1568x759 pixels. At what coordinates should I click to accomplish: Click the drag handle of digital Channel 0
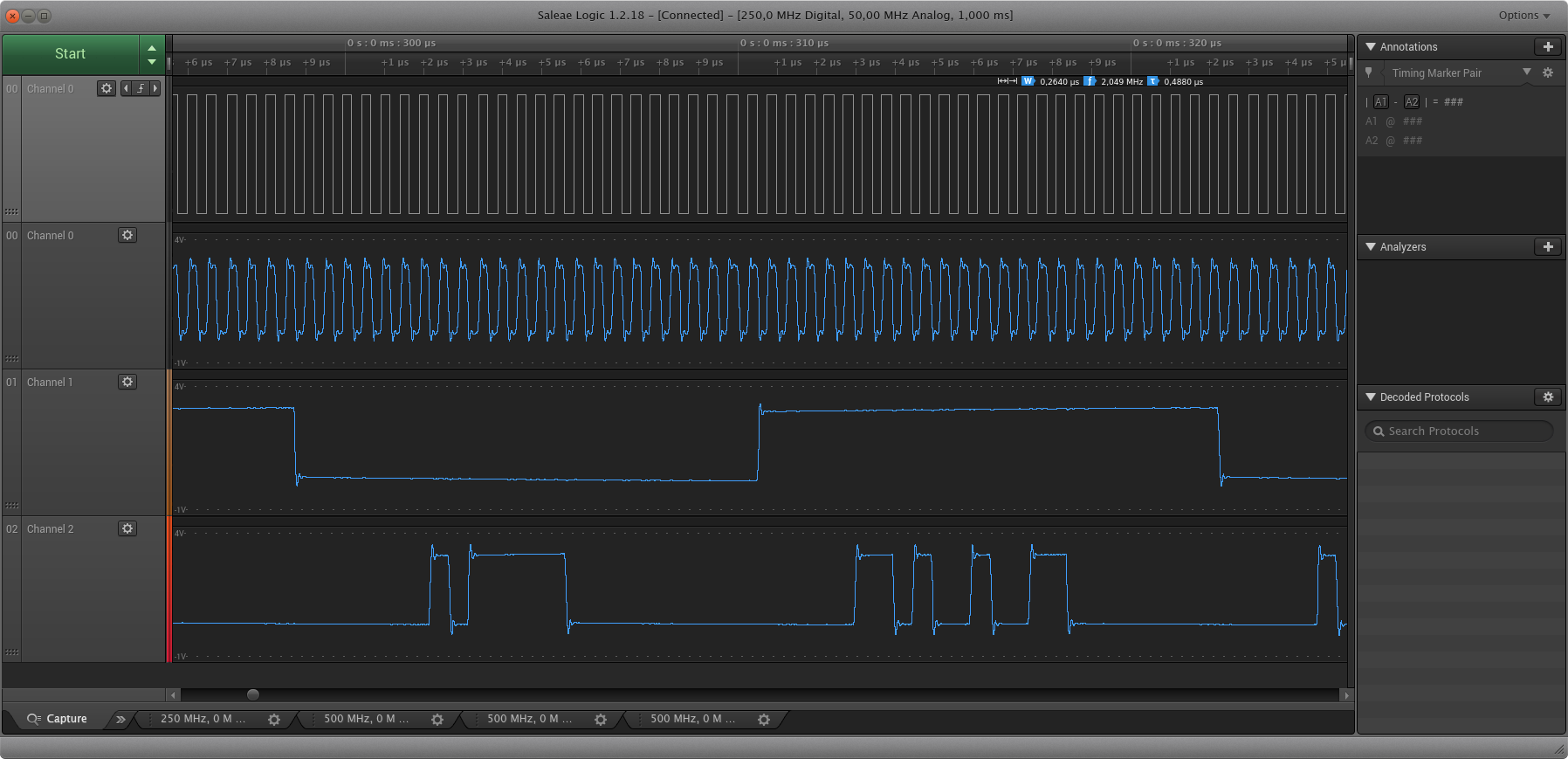click(x=11, y=211)
